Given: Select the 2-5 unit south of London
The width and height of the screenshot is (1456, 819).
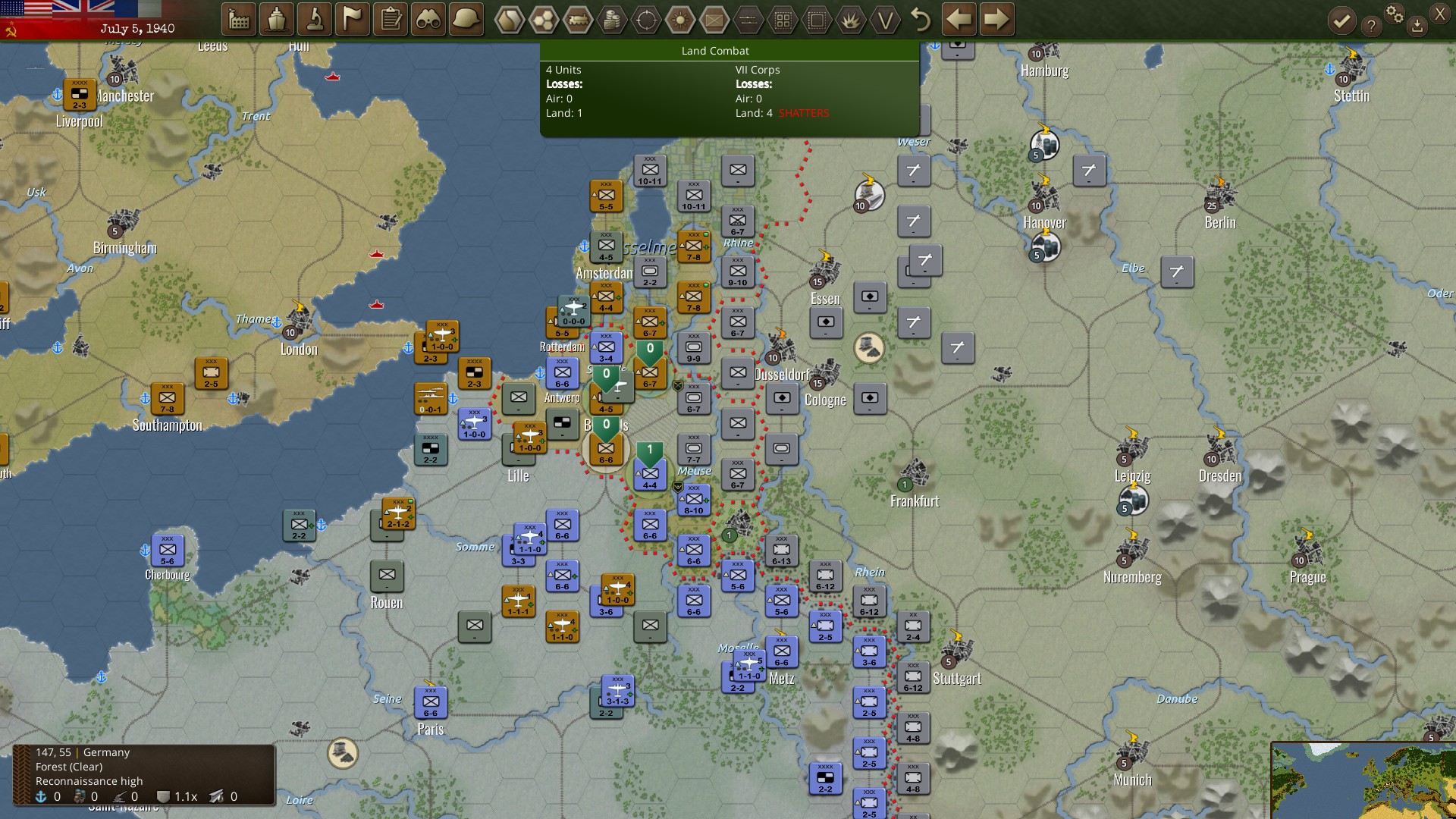Looking at the screenshot, I should (x=212, y=373).
